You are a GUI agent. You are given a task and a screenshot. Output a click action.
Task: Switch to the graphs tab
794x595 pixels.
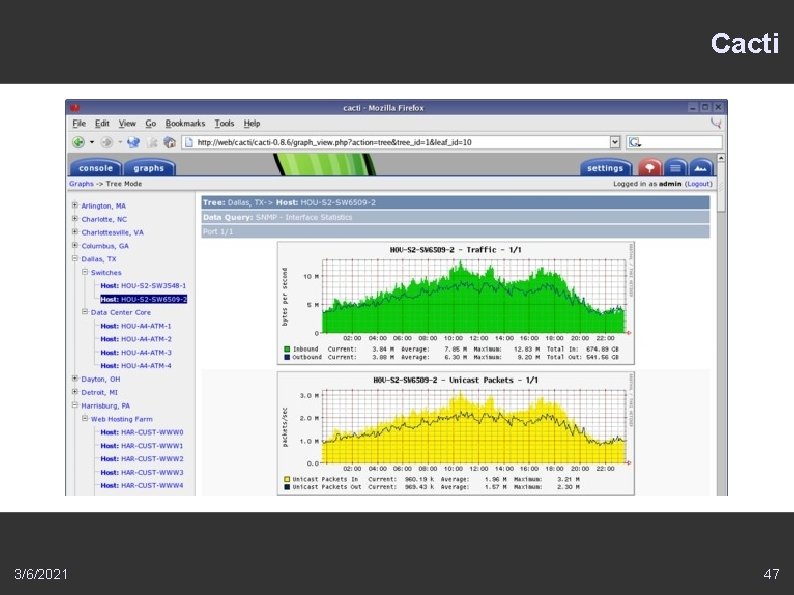pyautogui.click(x=149, y=168)
